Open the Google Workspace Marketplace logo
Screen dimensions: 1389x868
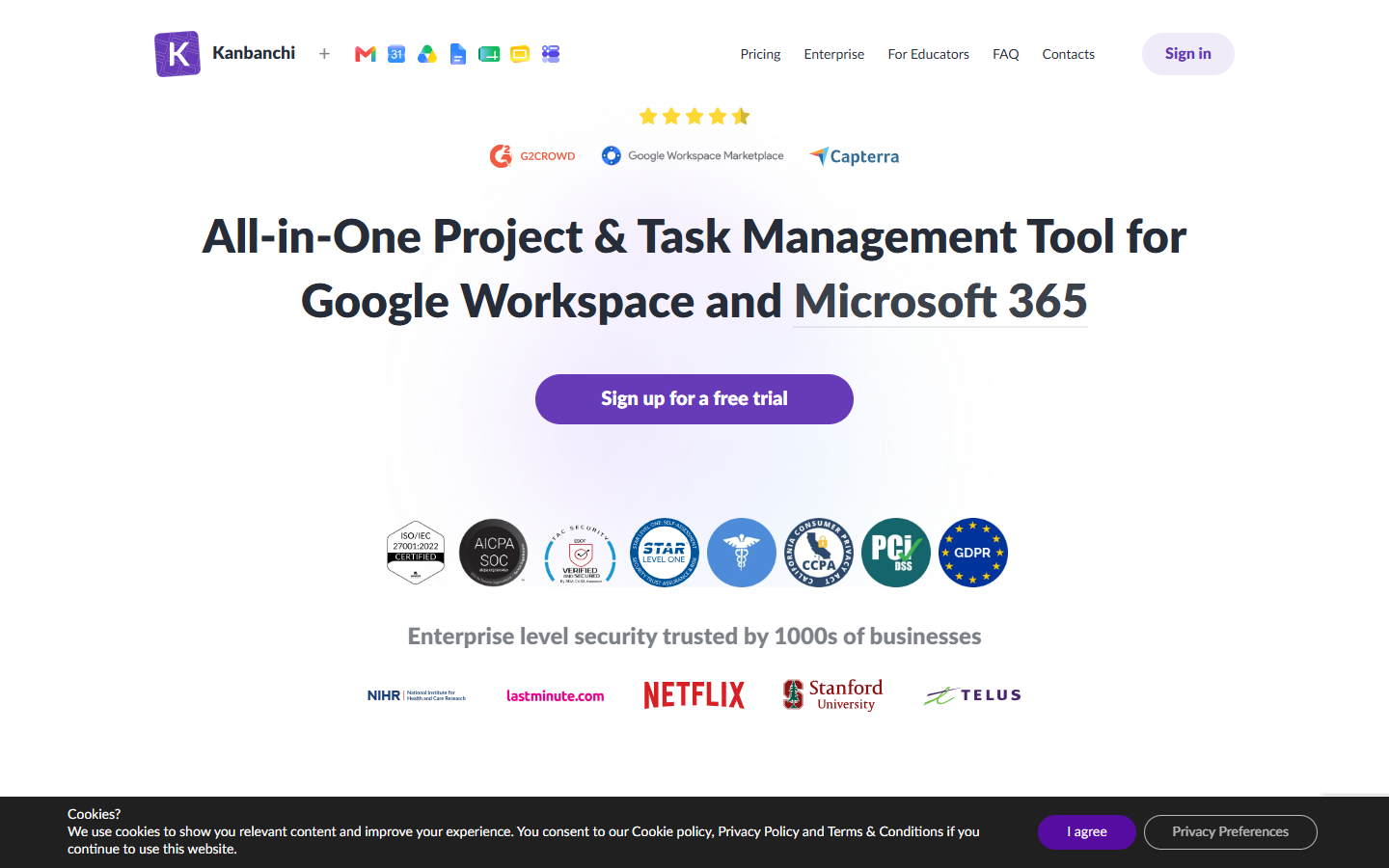(693, 155)
